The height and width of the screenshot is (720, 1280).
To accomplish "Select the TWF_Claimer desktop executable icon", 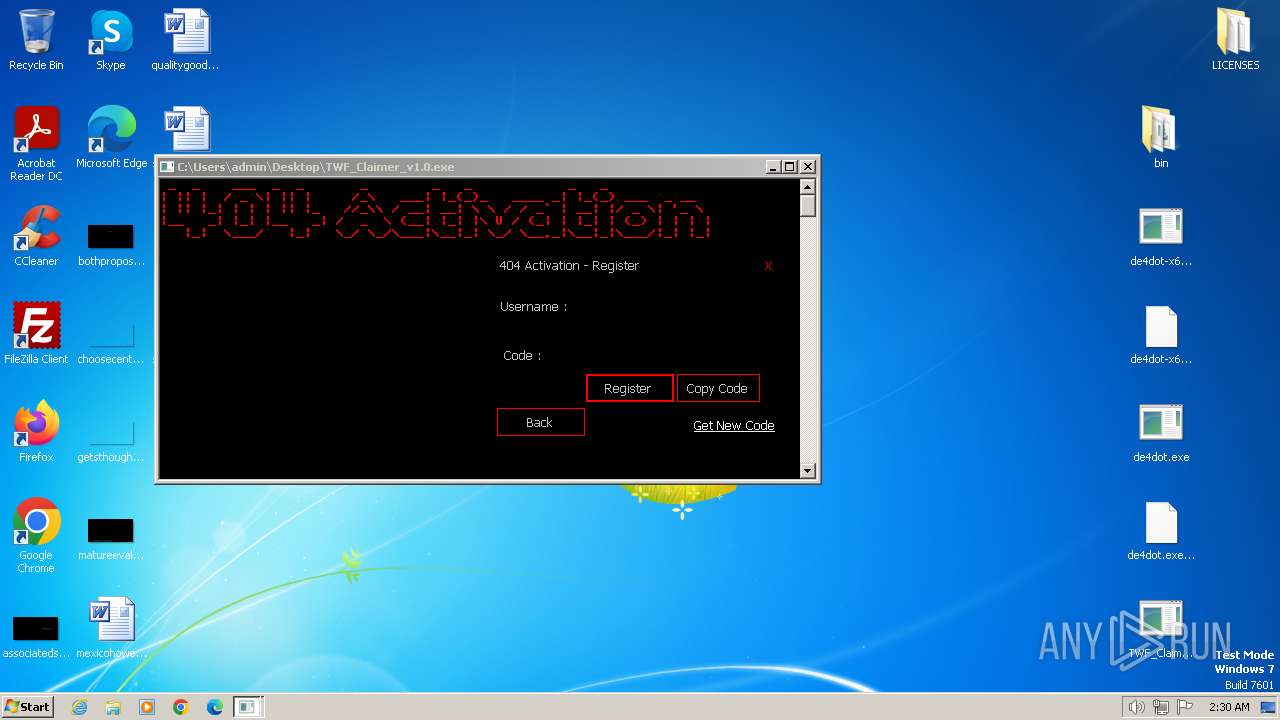I will click(1161, 628).
